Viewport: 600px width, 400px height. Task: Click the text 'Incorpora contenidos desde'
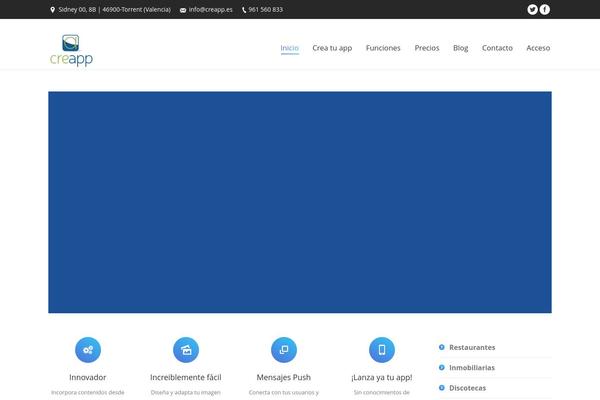click(88, 392)
